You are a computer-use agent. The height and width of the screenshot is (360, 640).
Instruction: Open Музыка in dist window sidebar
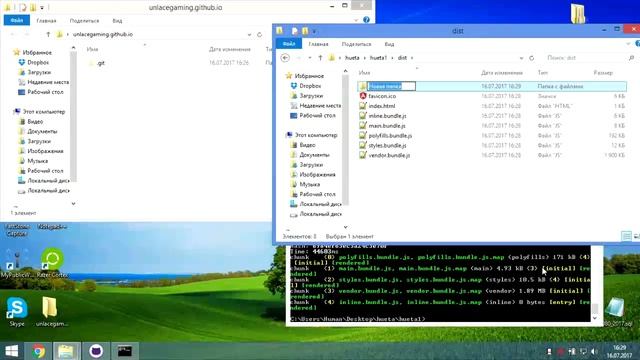310,184
